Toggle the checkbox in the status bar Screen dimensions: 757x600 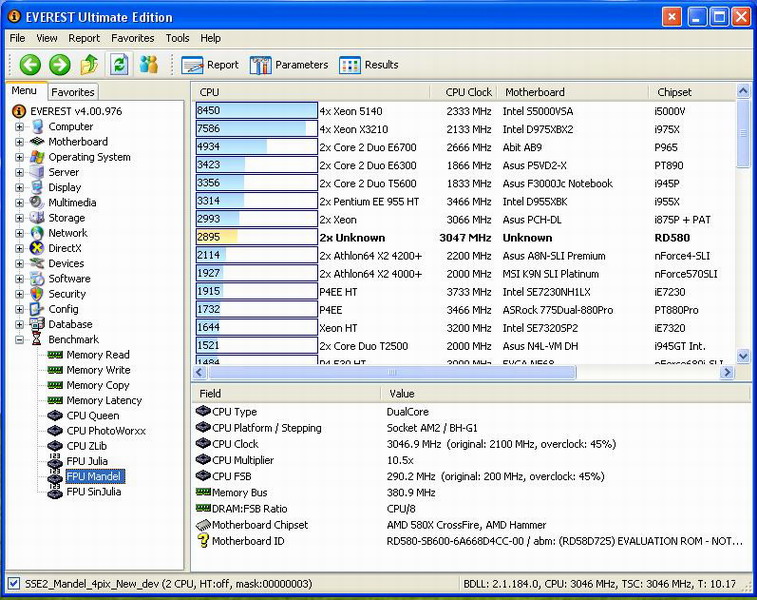(14, 583)
